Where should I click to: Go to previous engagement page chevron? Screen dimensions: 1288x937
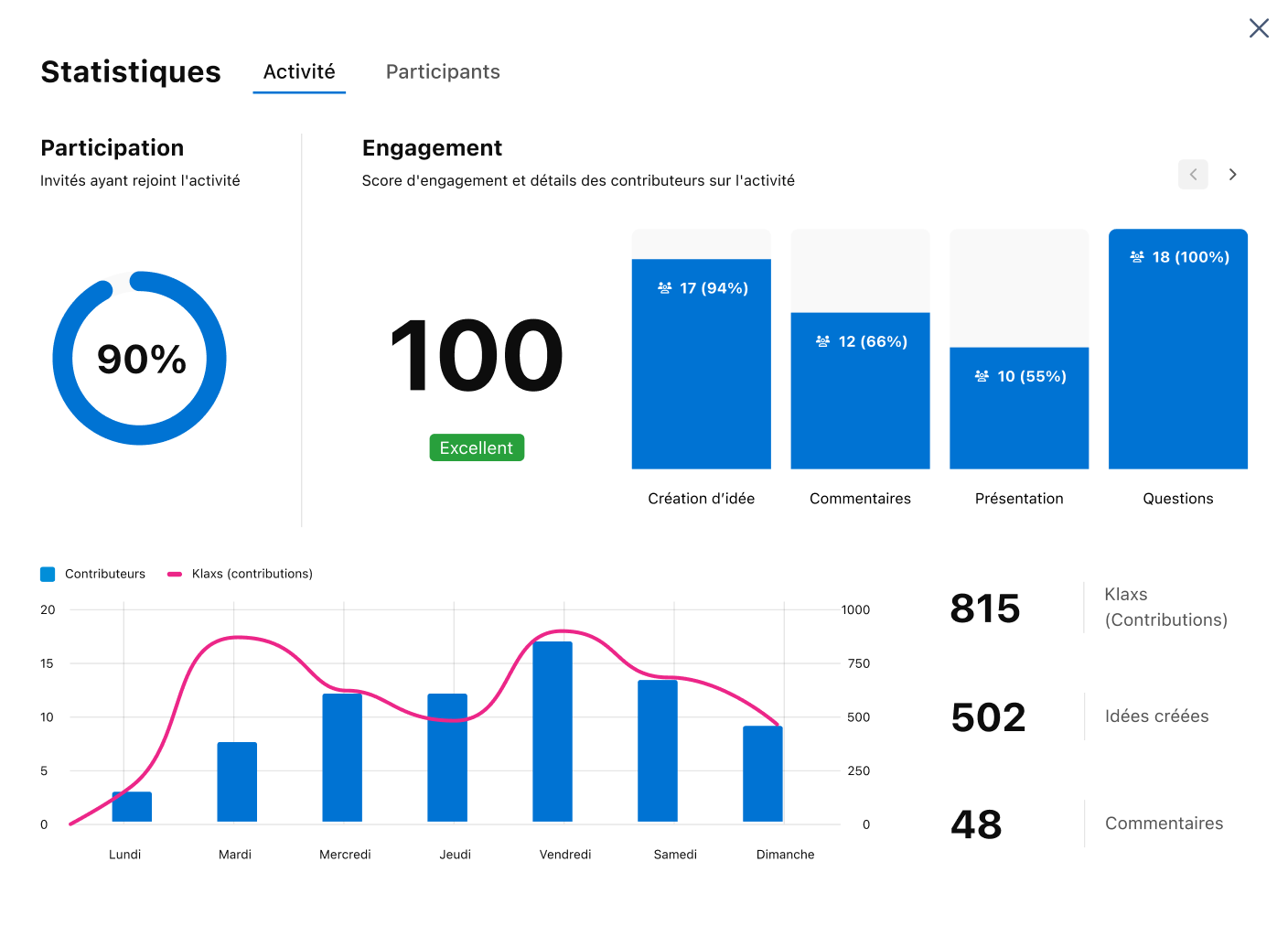[1193, 174]
